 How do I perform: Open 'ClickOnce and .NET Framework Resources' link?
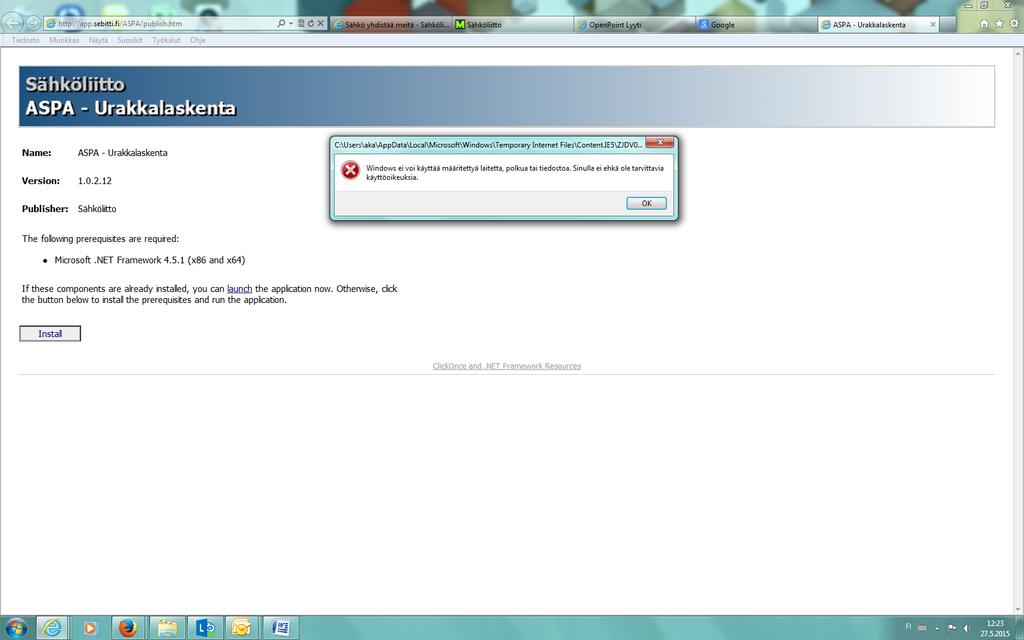click(x=507, y=366)
